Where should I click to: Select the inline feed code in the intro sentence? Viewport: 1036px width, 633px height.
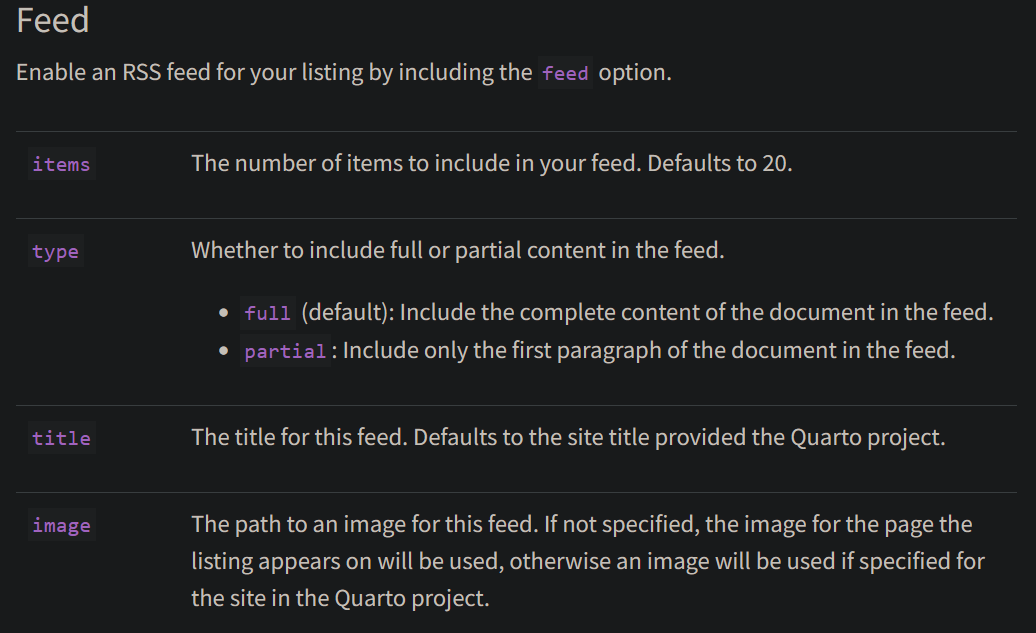[565, 73]
